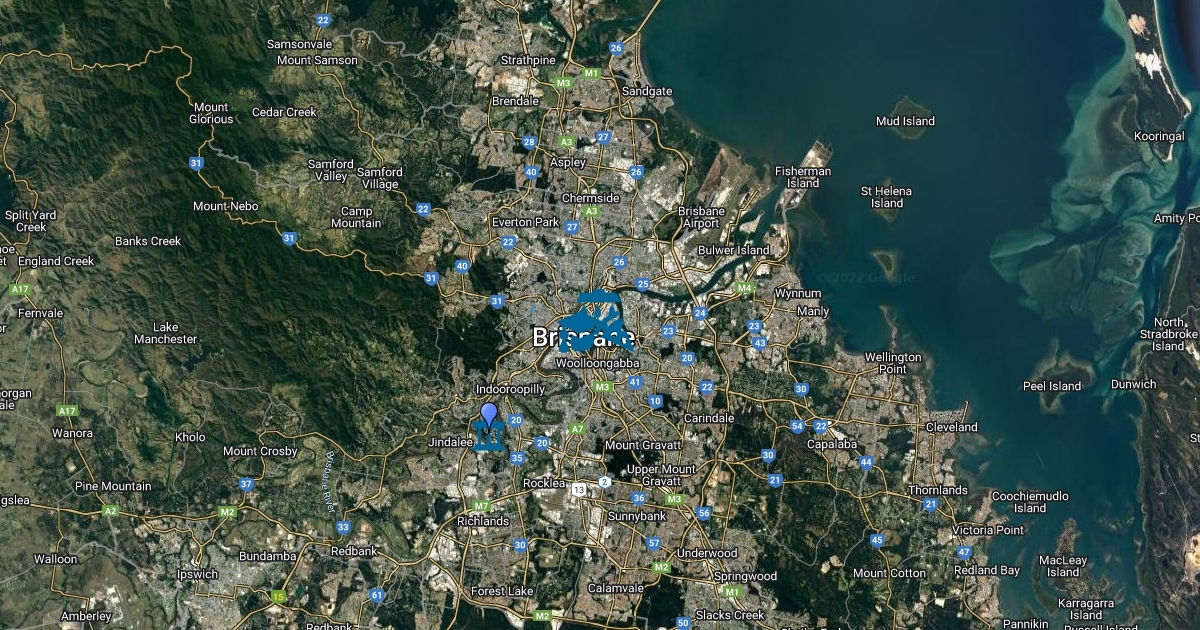This screenshot has width=1200, height=630.
Task: Click the route 57 shield
Action: click(654, 543)
